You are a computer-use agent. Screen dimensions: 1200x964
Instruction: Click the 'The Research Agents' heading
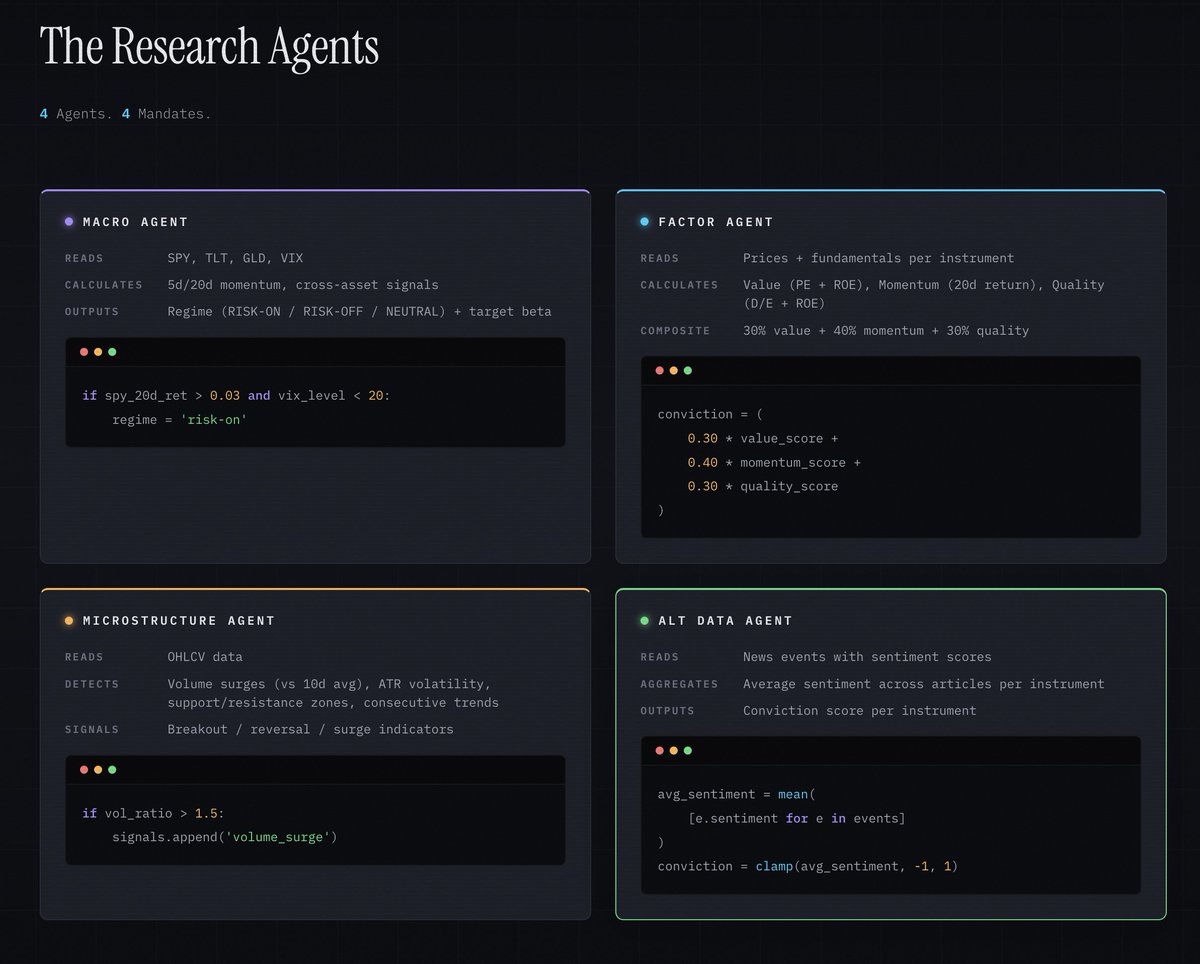(x=209, y=47)
